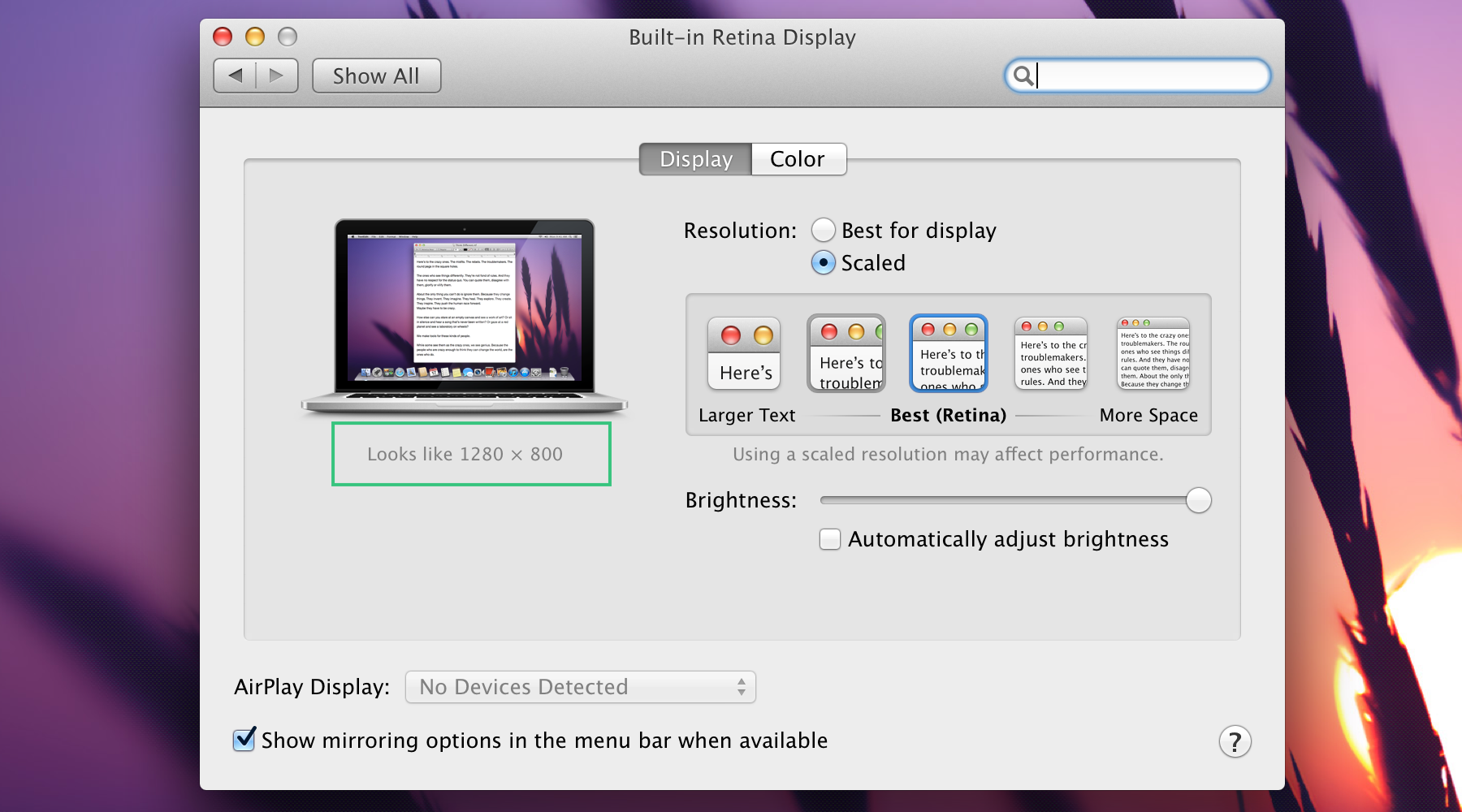Click the Show All button
The width and height of the screenshot is (1462, 812).
click(x=375, y=75)
